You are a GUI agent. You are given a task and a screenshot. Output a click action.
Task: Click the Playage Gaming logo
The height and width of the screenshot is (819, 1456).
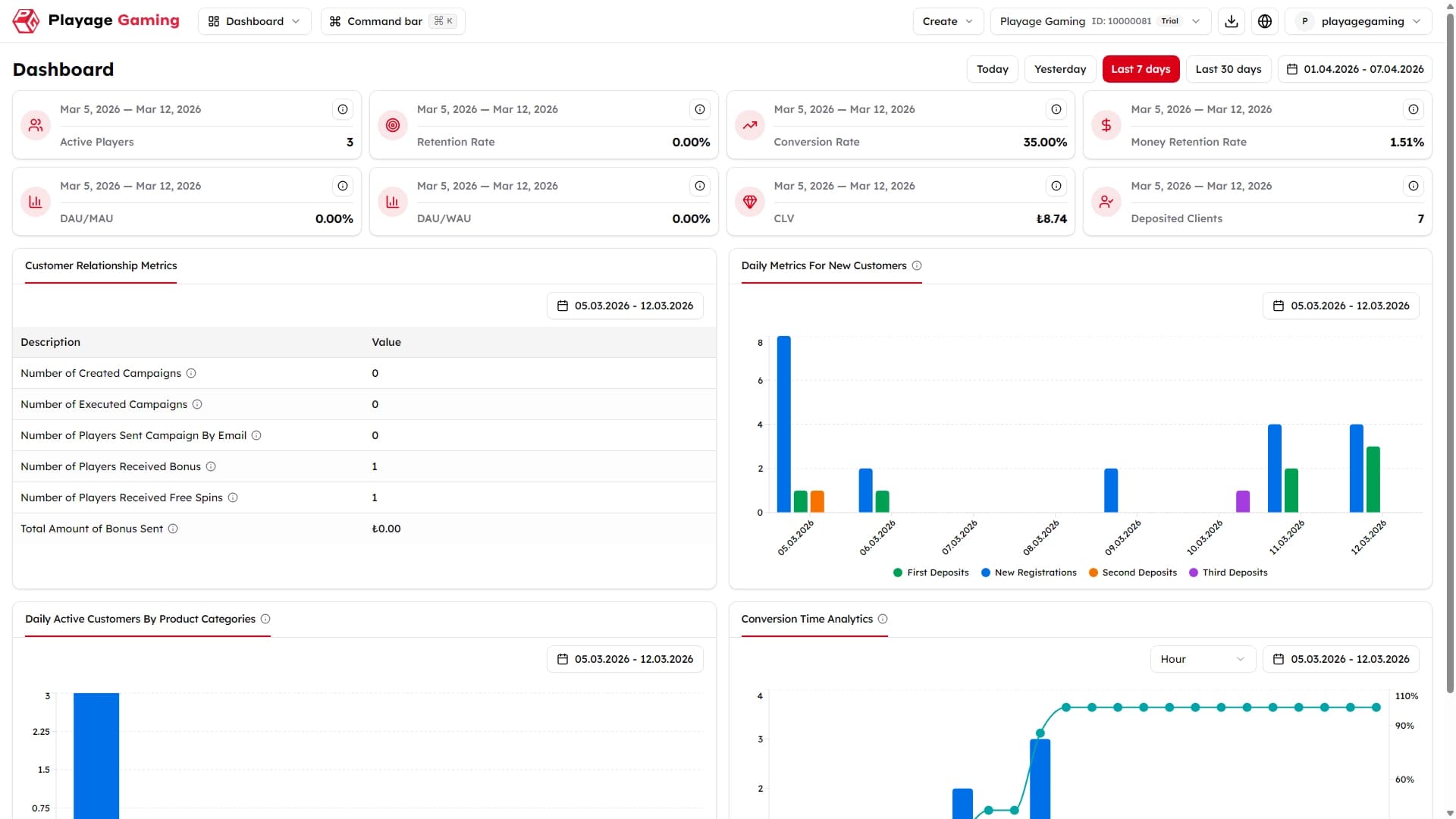[x=96, y=21]
